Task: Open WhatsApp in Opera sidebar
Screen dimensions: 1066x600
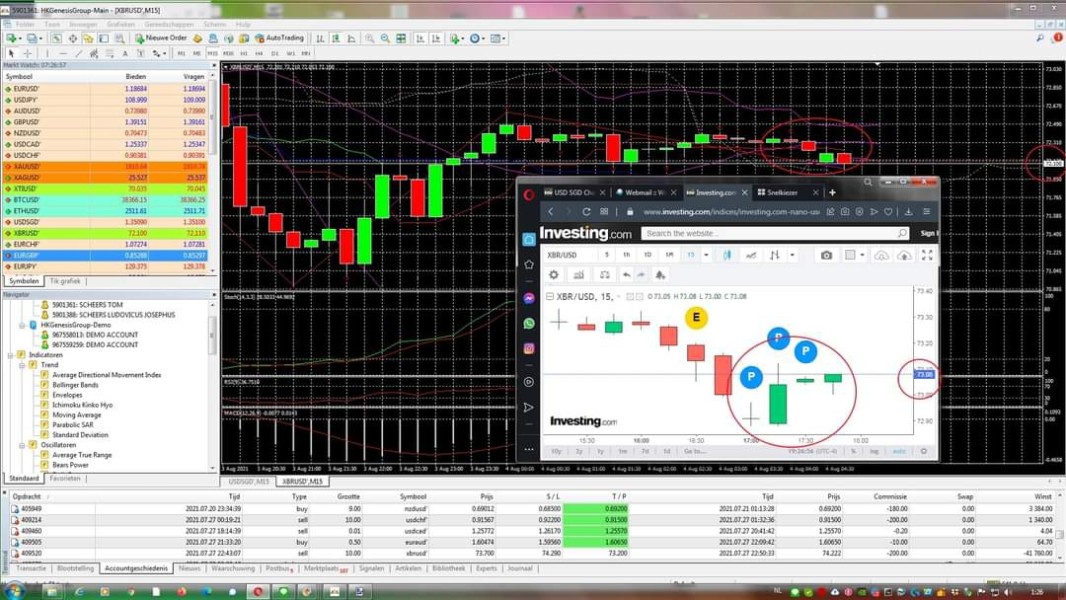Action: pyautogui.click(x=529, y=323)
